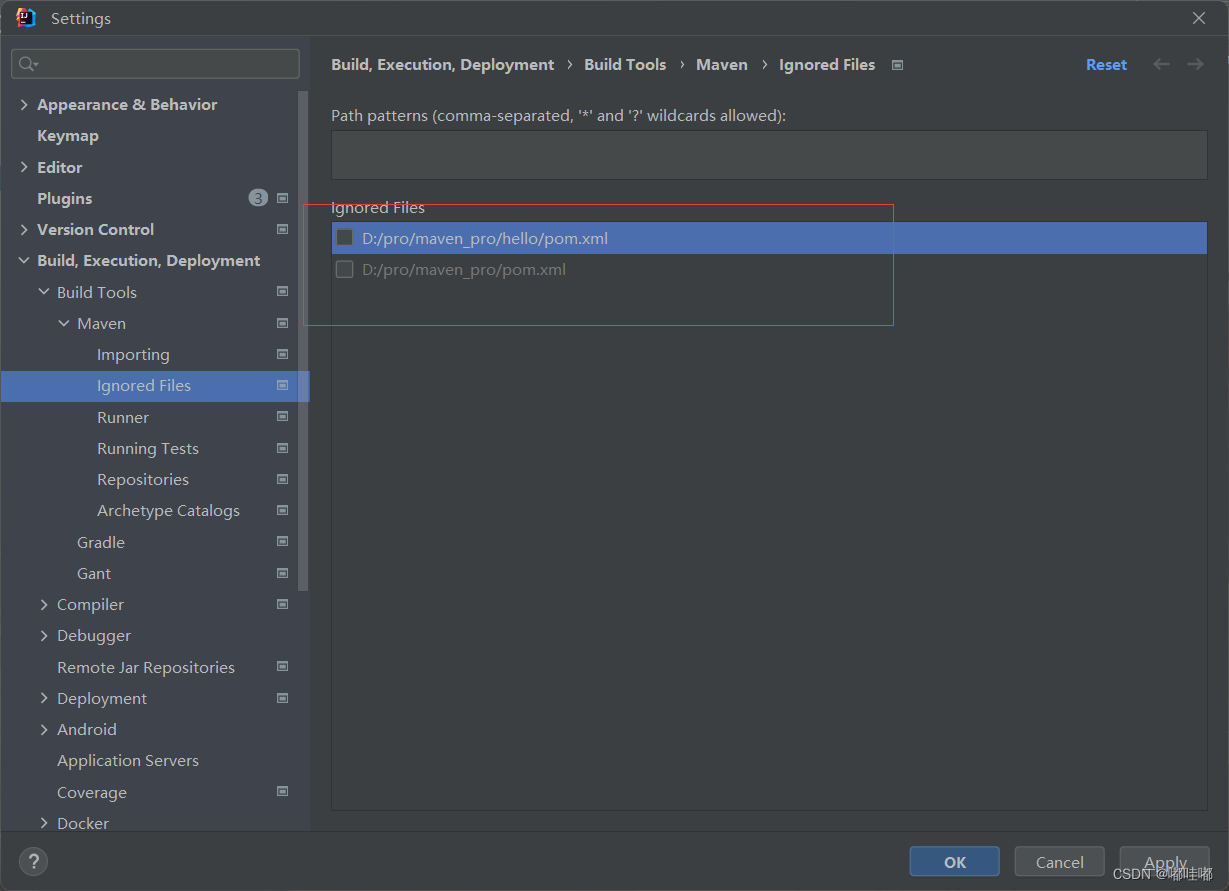Open Coverage settings
The image size is (1229, 891).
[x=92, y=792]
